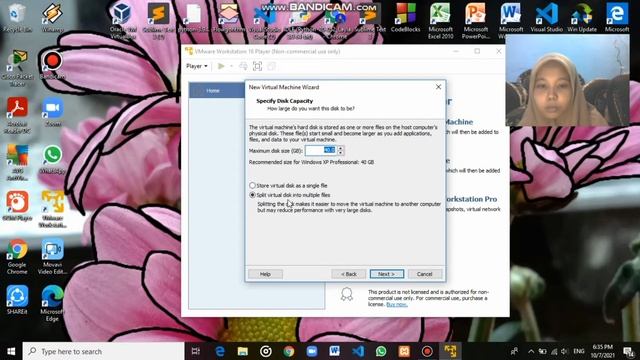Open the SHAREit desktop shortcut

pyautogui.click(x=17, y=300)
